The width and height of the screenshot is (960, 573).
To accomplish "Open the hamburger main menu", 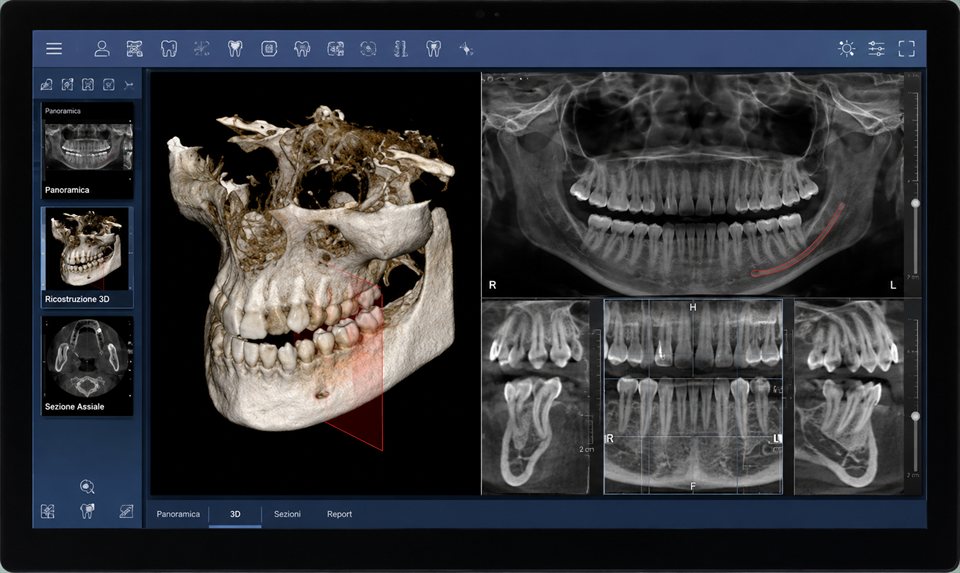I will (54, 48).
